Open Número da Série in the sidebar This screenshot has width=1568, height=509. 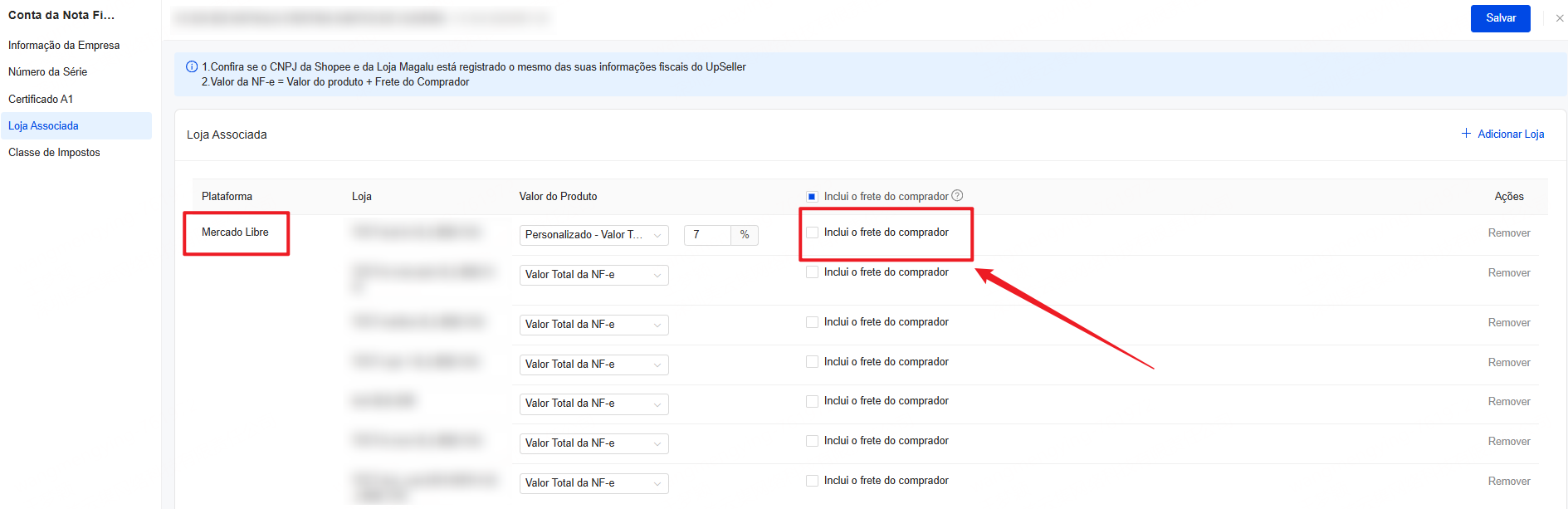pyautogui.click(x=47, y=72)
